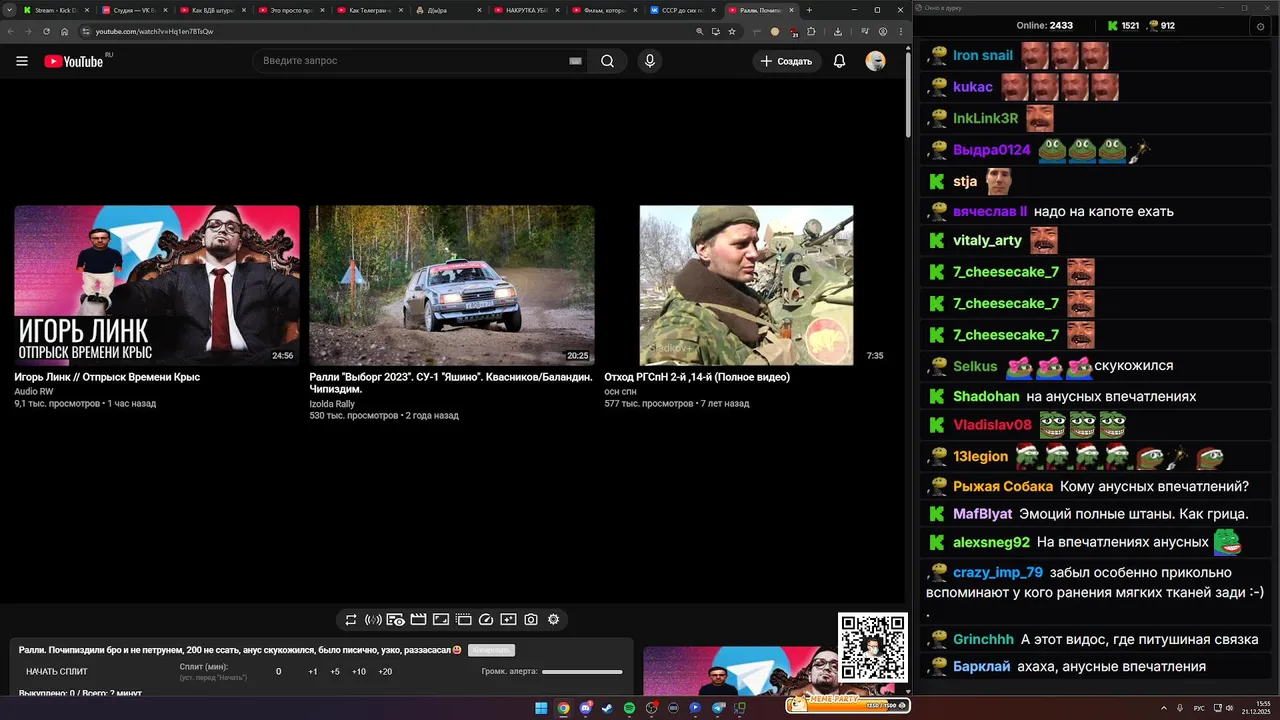Take a screenshot with the camera icon

click(531, 620)
